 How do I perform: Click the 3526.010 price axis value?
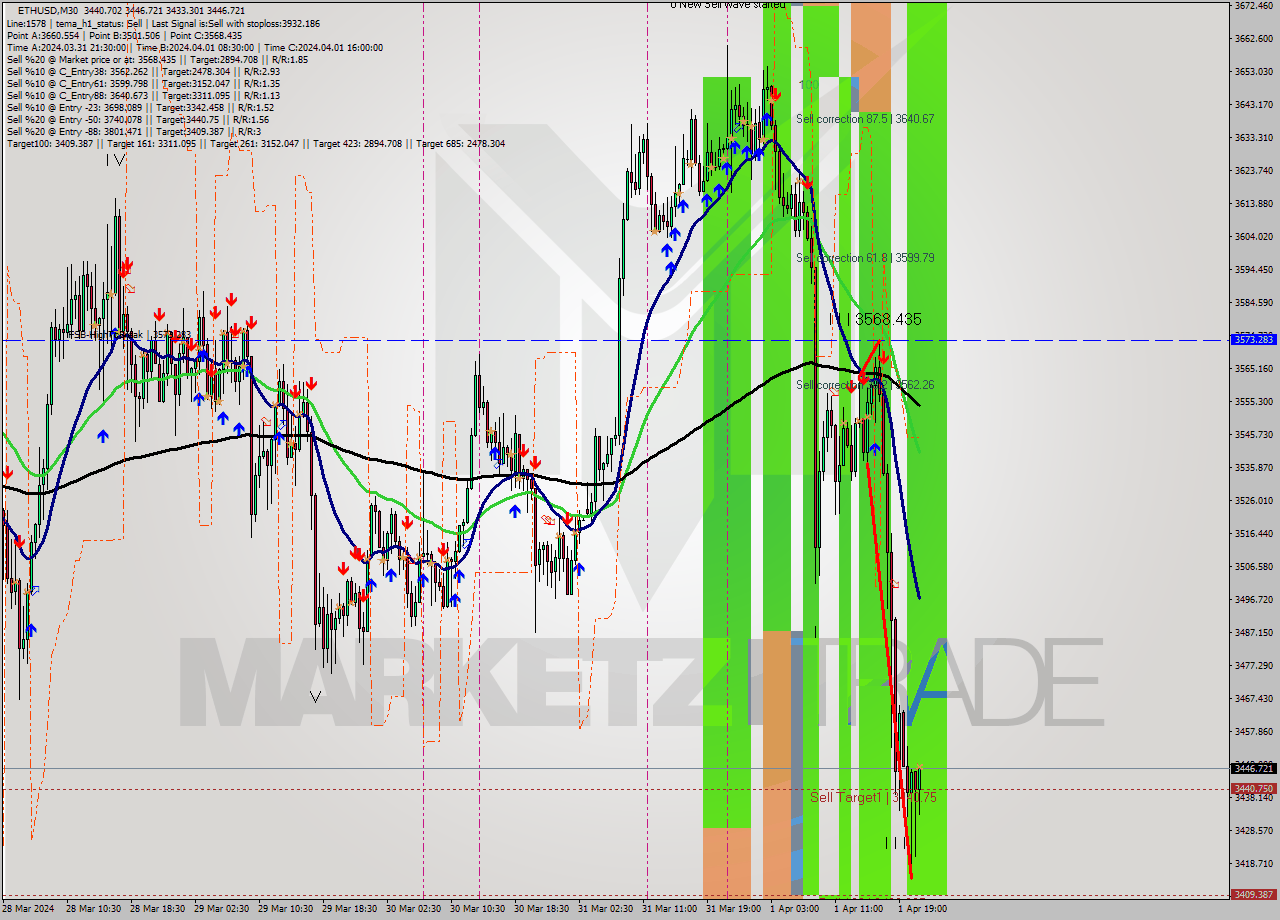1253,500
